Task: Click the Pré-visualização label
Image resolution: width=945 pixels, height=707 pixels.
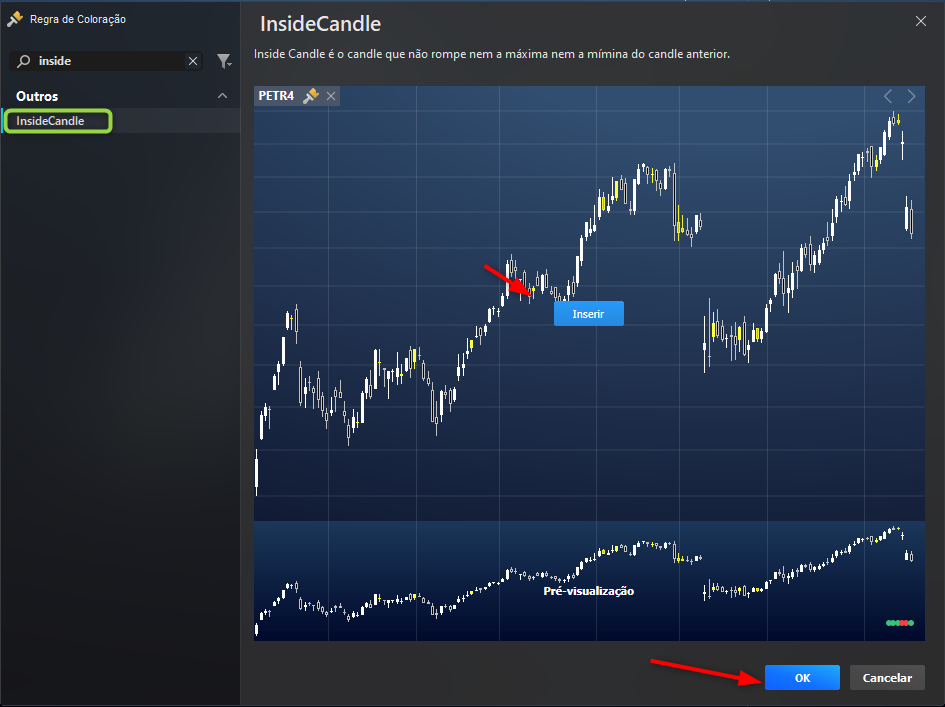Action: [x=588, y=591]
